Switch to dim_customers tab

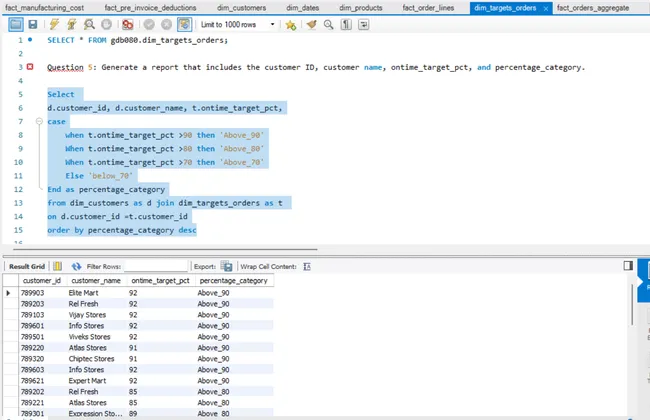(x=242, y=7)
